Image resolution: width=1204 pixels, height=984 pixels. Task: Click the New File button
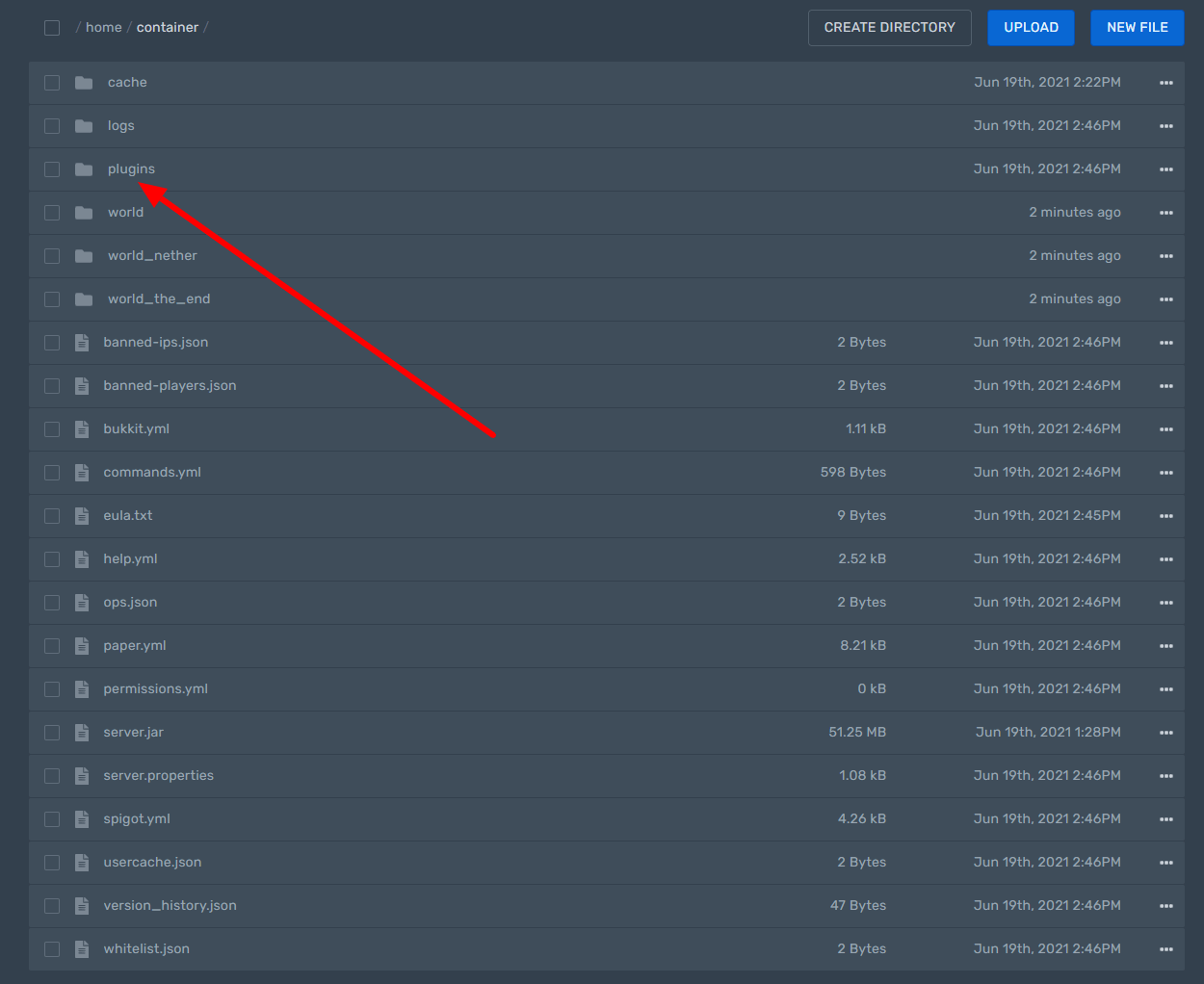click(1137, 27)
